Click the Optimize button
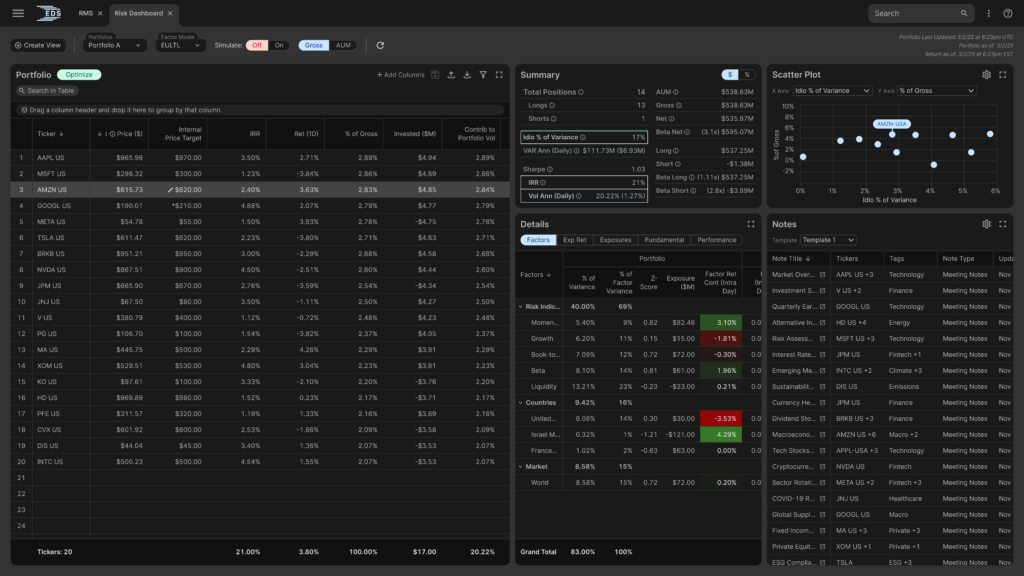The width and height of the screenshot is (1024, 576). point(79,75)
